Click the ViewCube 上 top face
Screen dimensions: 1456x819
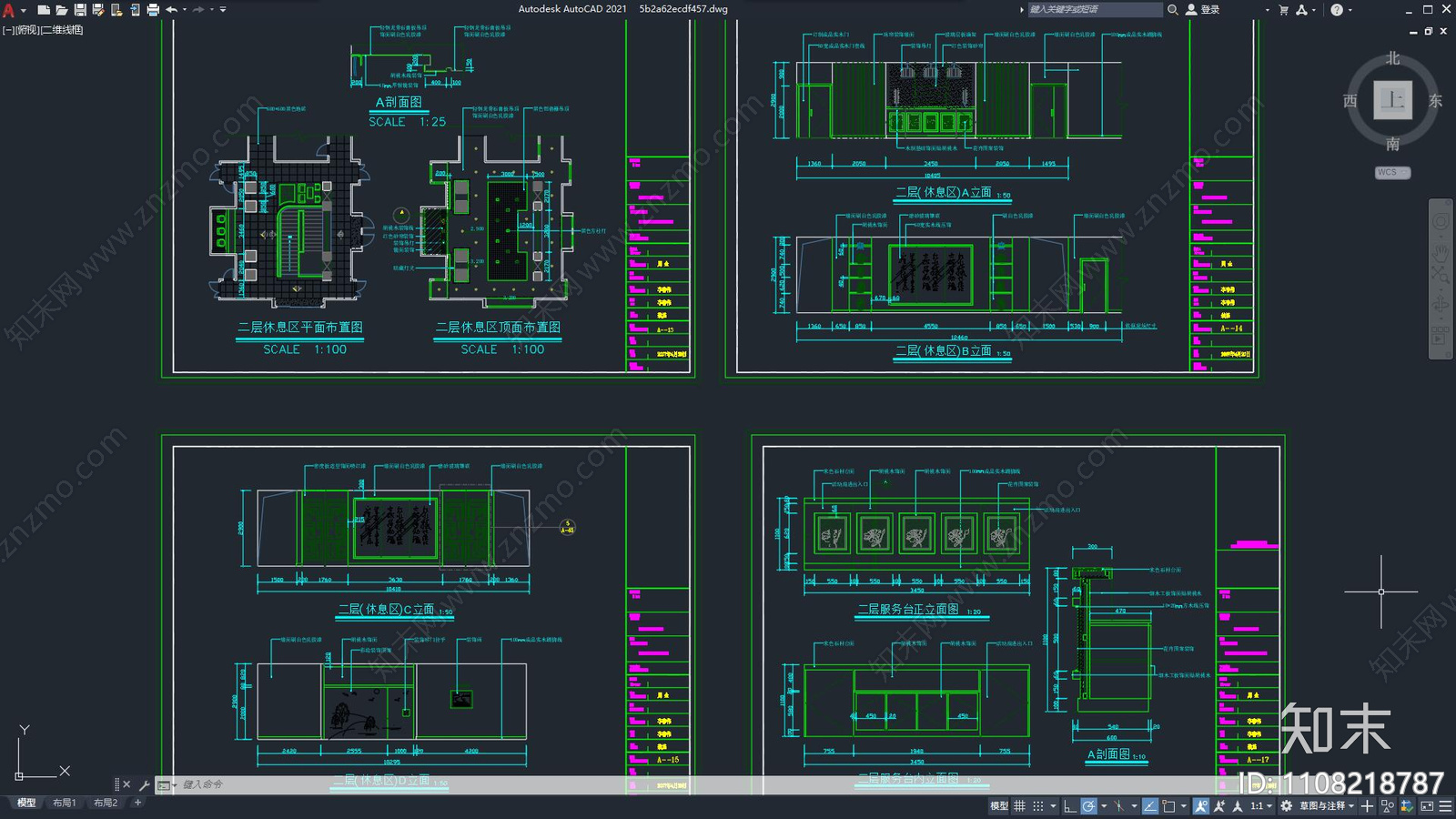tap(1392, 100)
